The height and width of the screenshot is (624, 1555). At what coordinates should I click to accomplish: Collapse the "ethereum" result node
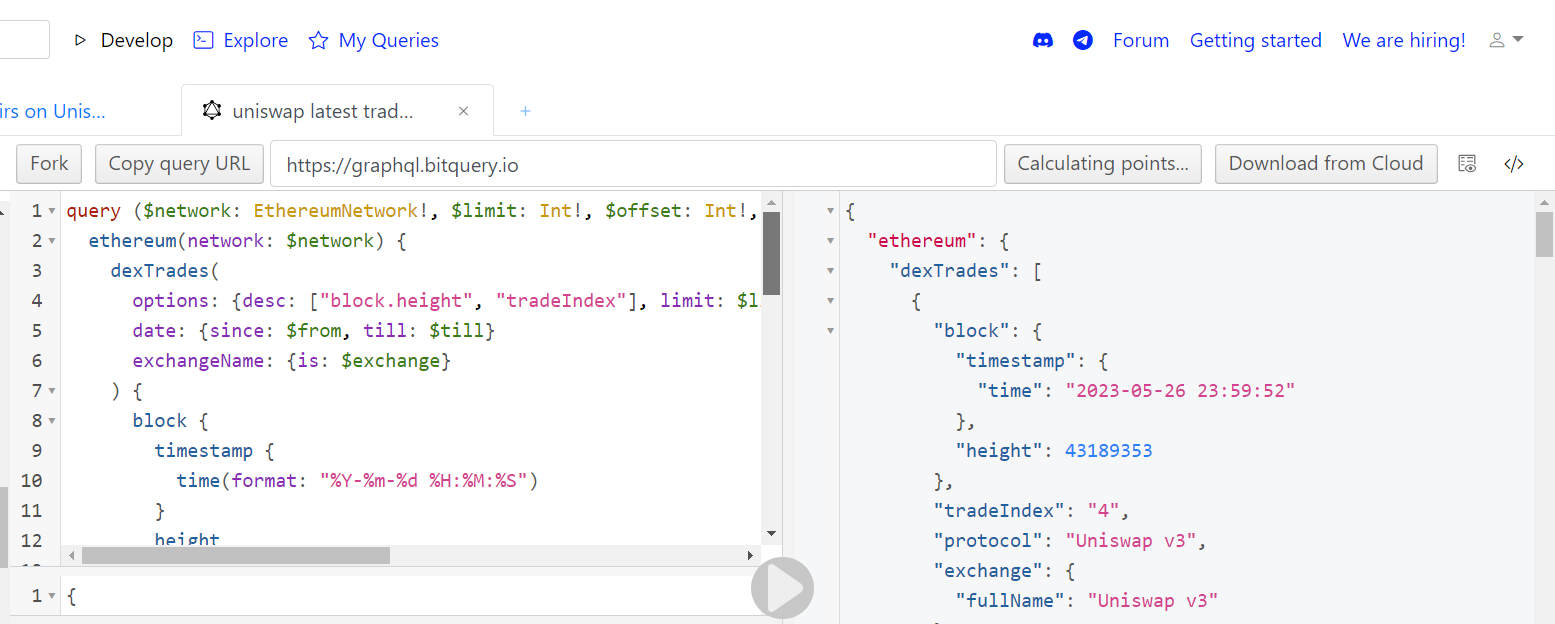(x=830, y=241)
